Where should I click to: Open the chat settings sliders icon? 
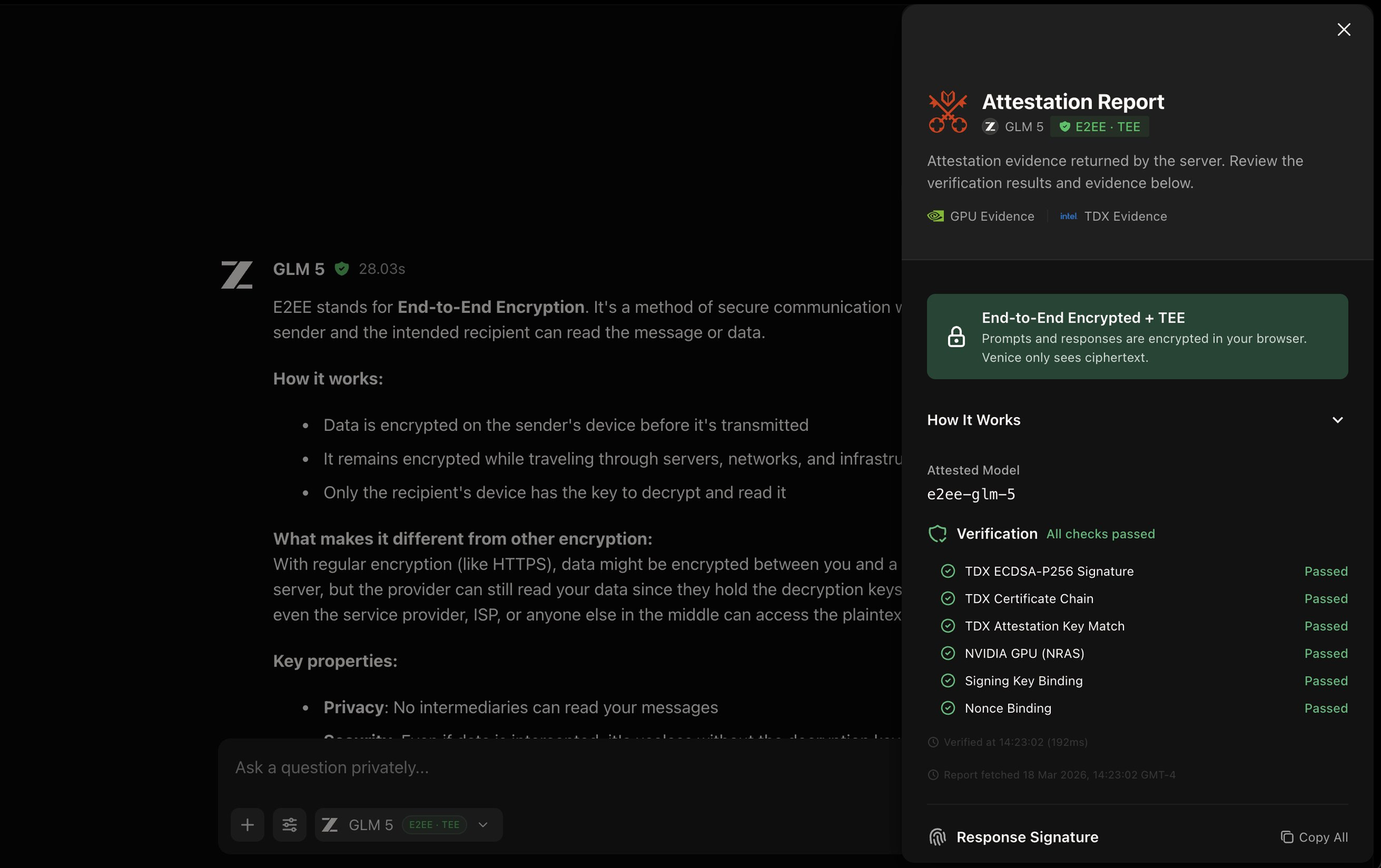click(289, 824)
